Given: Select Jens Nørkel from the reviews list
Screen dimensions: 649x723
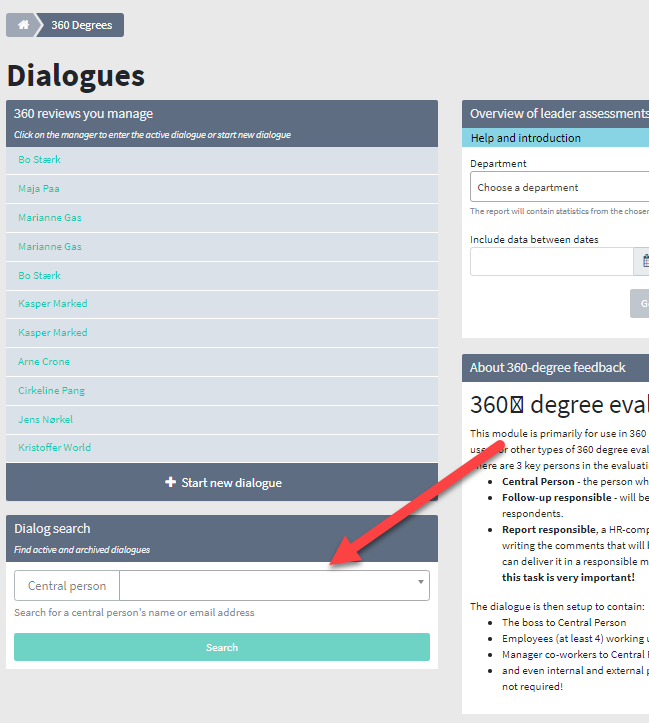Looking at the screenshot, I should click(46, 420).
